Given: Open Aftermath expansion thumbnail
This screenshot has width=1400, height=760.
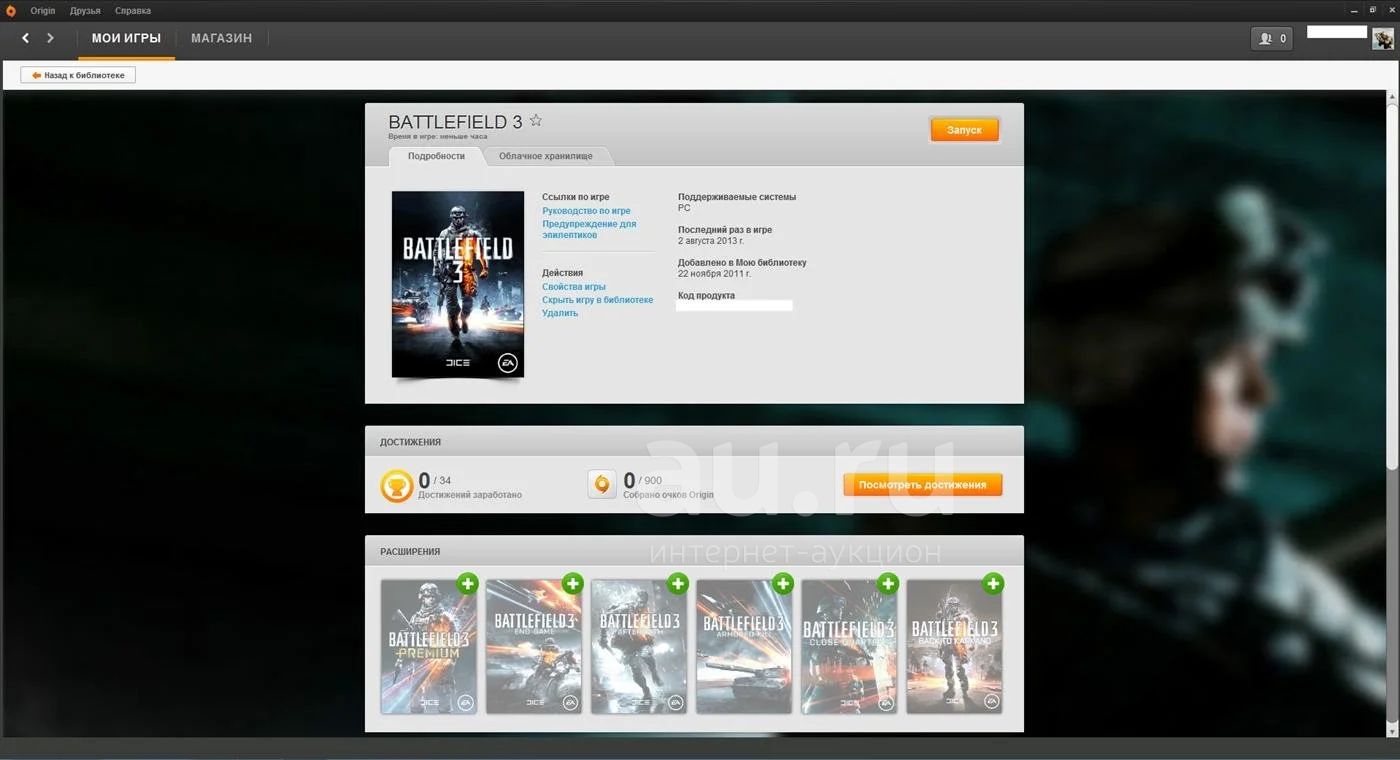Looking at the screenshot, I should (639, 647).
